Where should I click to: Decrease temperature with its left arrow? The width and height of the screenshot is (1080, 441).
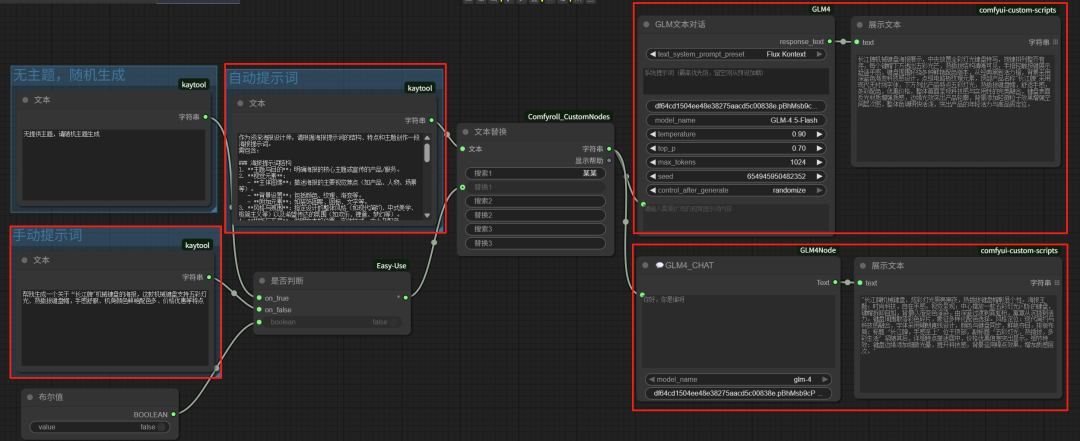(652, 134)
